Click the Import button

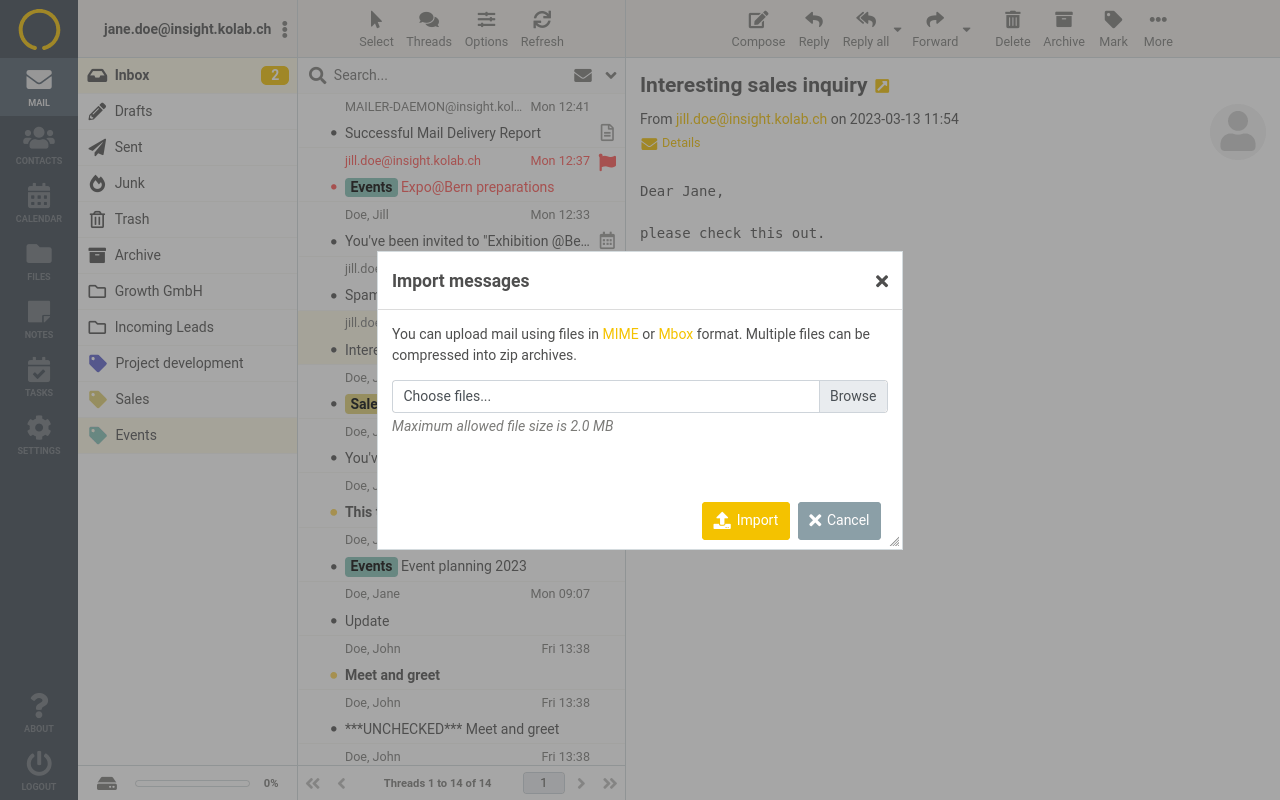[746, 520]
